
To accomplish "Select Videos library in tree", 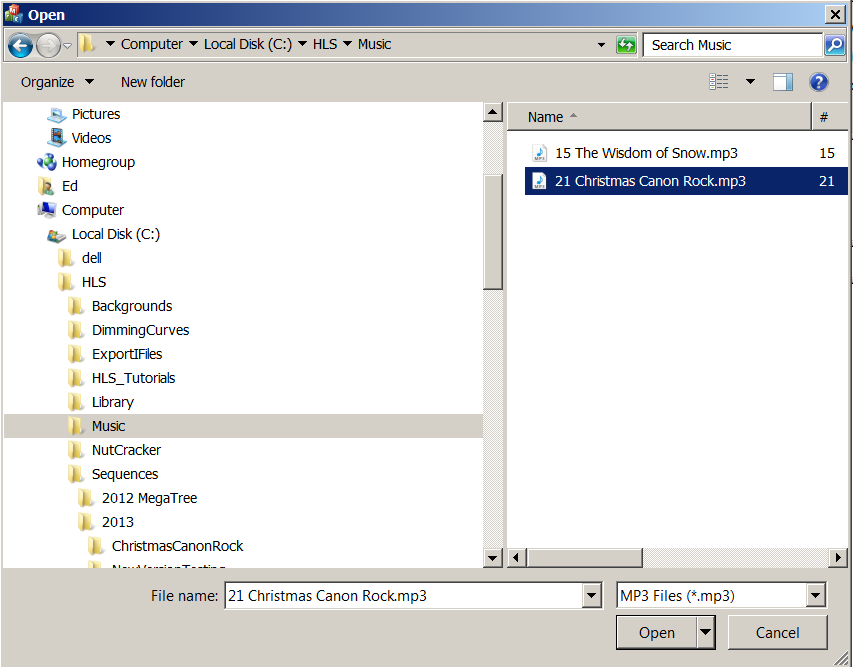I will click(x=91, y=138).
